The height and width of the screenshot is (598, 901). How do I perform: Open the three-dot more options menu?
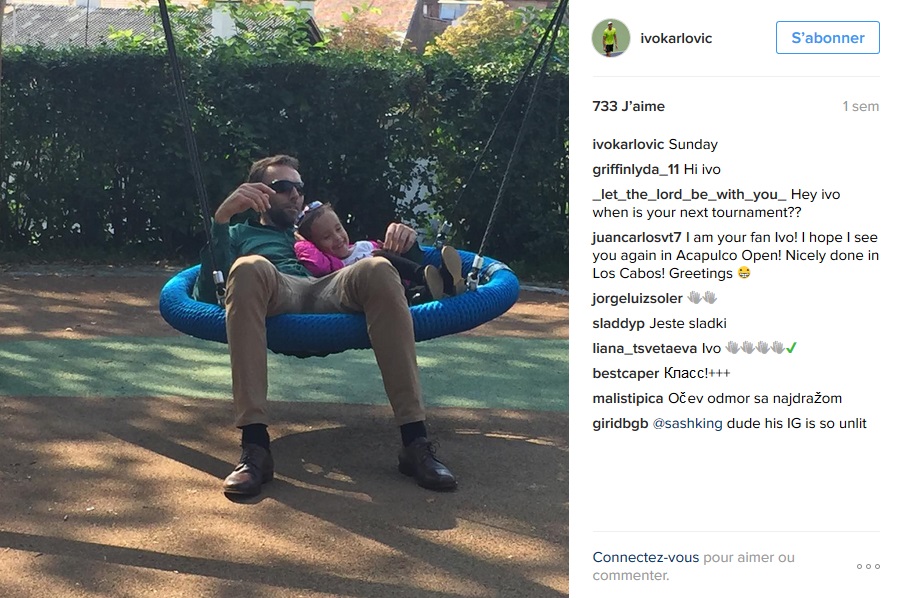pos(868,566)
